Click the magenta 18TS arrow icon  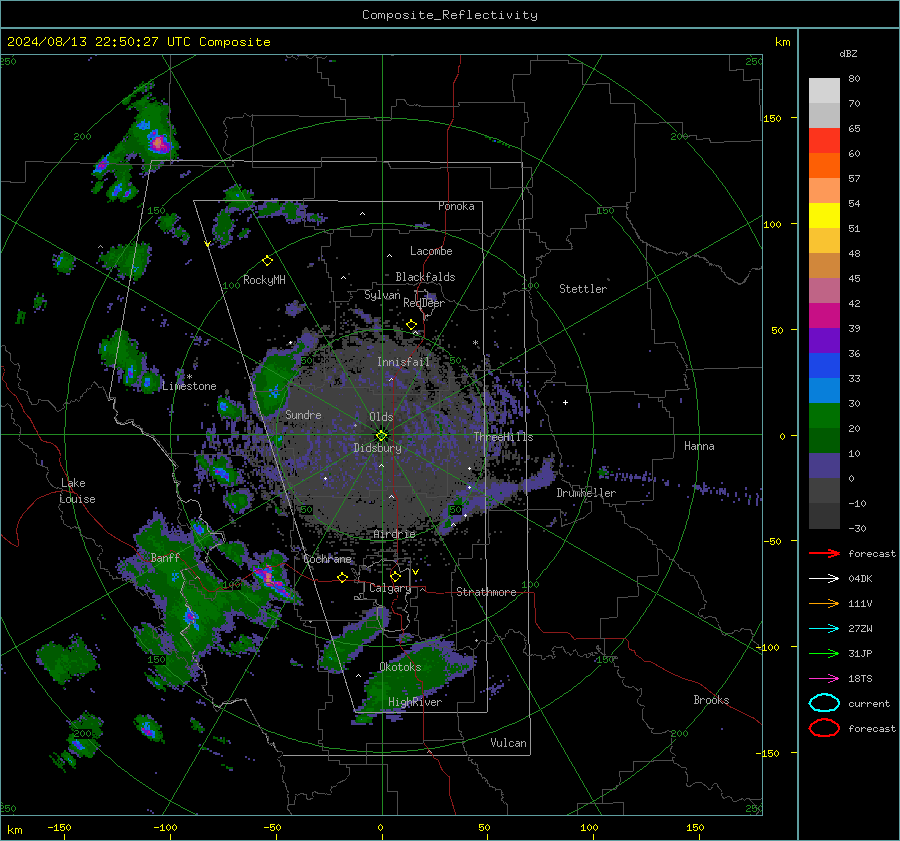coord(824,679)
